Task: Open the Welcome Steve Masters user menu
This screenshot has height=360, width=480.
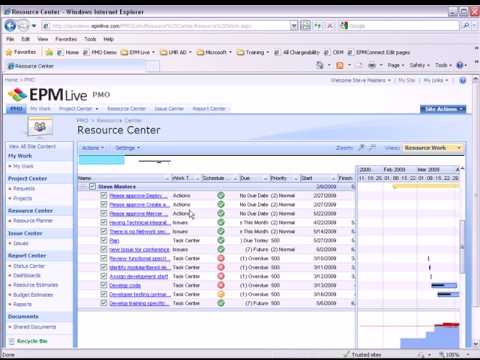Action: pos(361,80)
